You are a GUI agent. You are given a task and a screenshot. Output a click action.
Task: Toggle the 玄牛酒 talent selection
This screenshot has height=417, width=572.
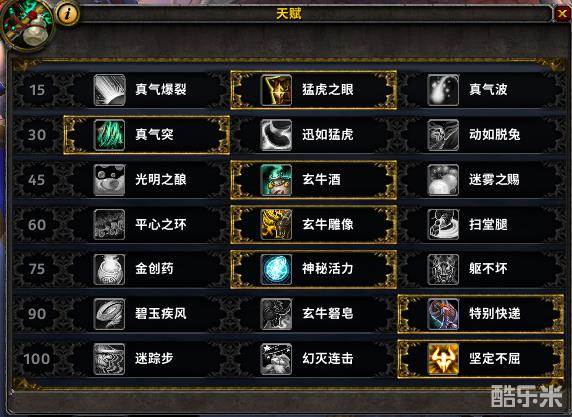(314, 180)
